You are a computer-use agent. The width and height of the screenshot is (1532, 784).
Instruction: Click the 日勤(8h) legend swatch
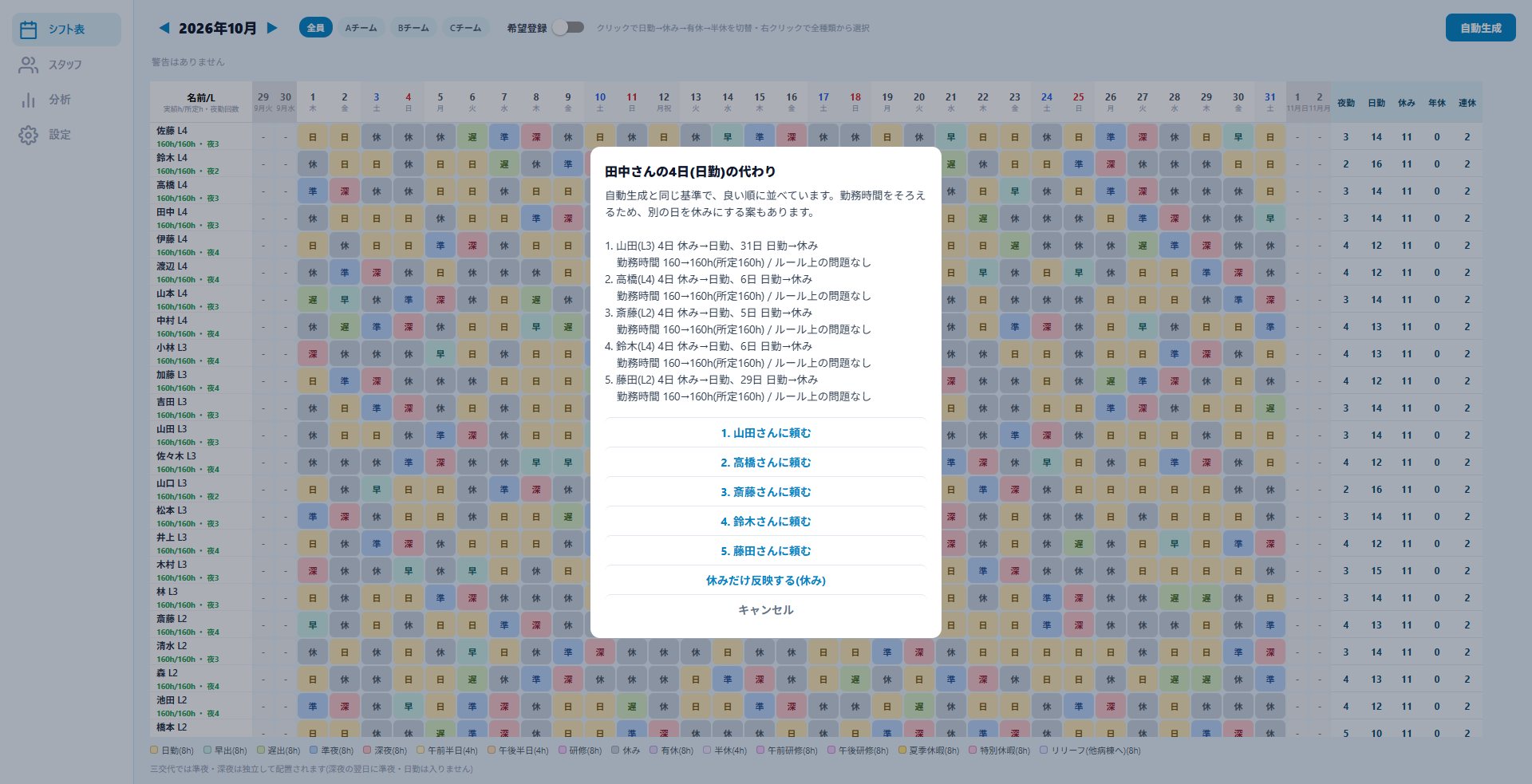(154, 751)
